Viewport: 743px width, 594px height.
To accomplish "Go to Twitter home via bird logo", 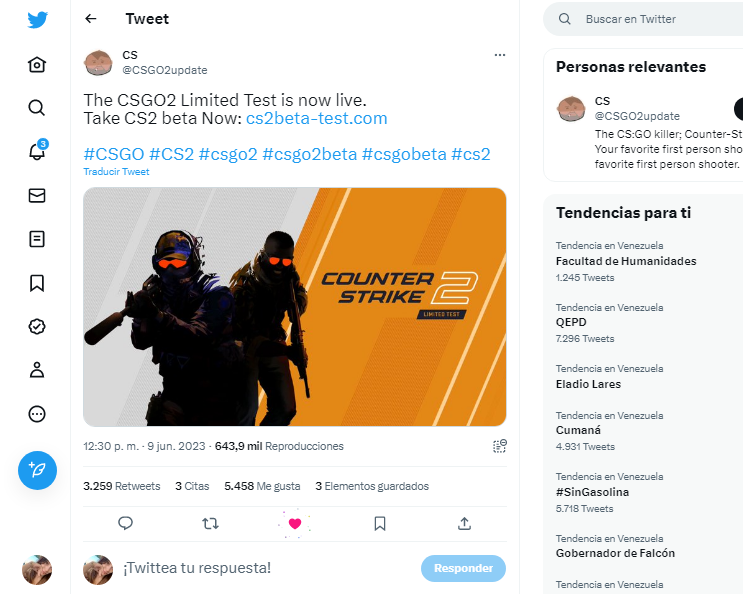I will coord(37,20).
